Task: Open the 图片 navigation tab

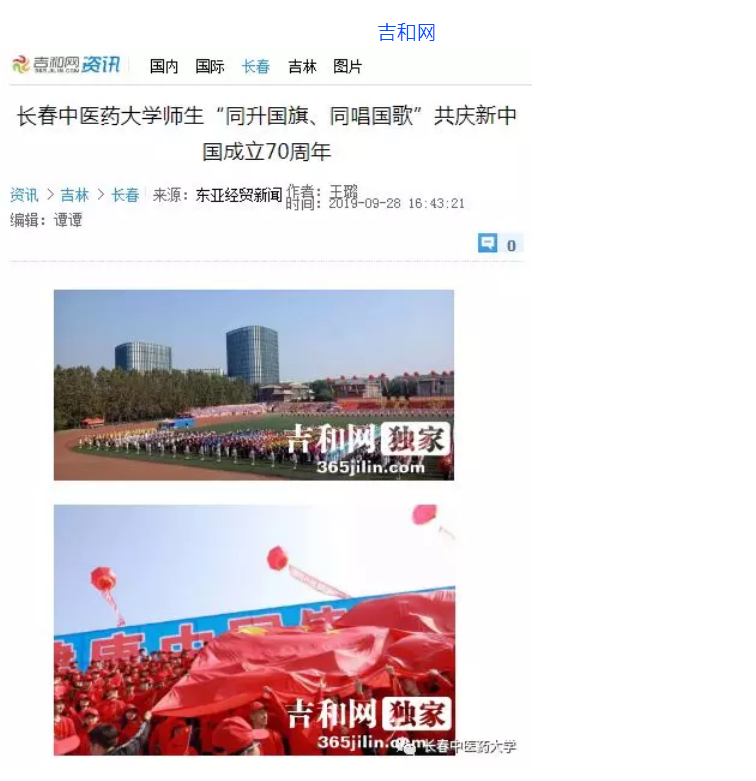Action: 347,66
